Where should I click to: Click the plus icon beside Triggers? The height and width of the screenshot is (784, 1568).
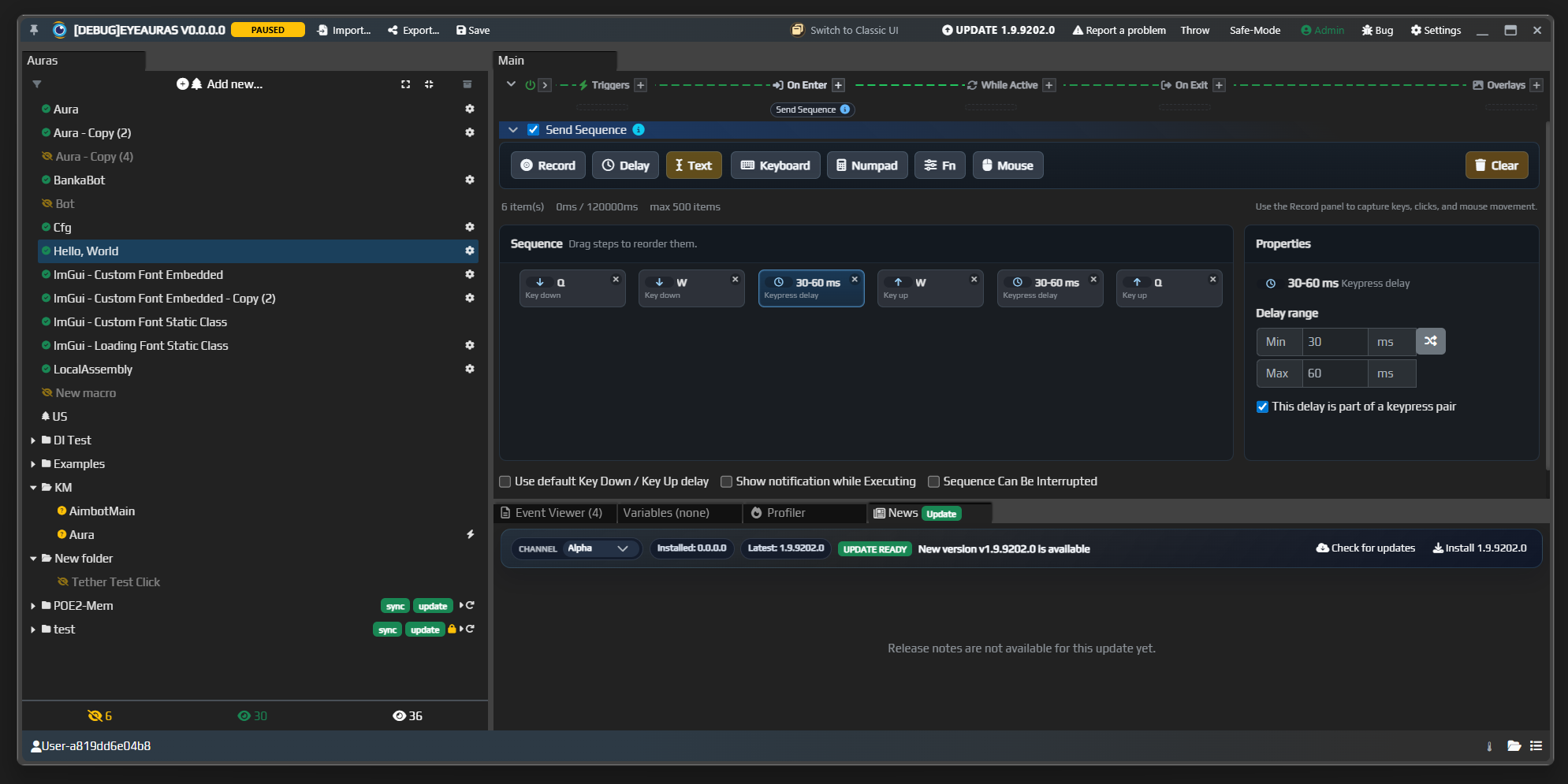pos(641,85)
